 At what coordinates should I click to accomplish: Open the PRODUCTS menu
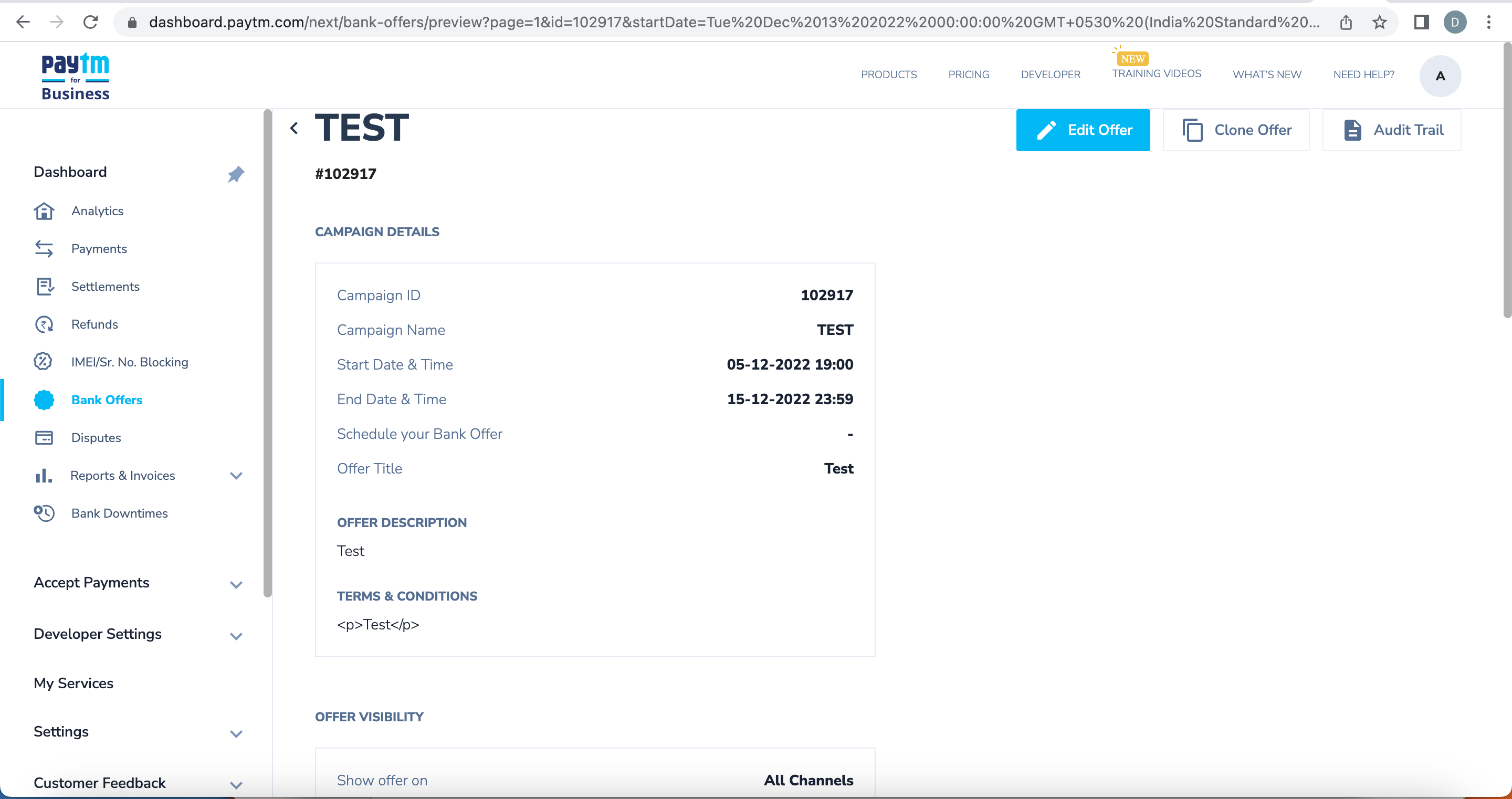point(889,75)
